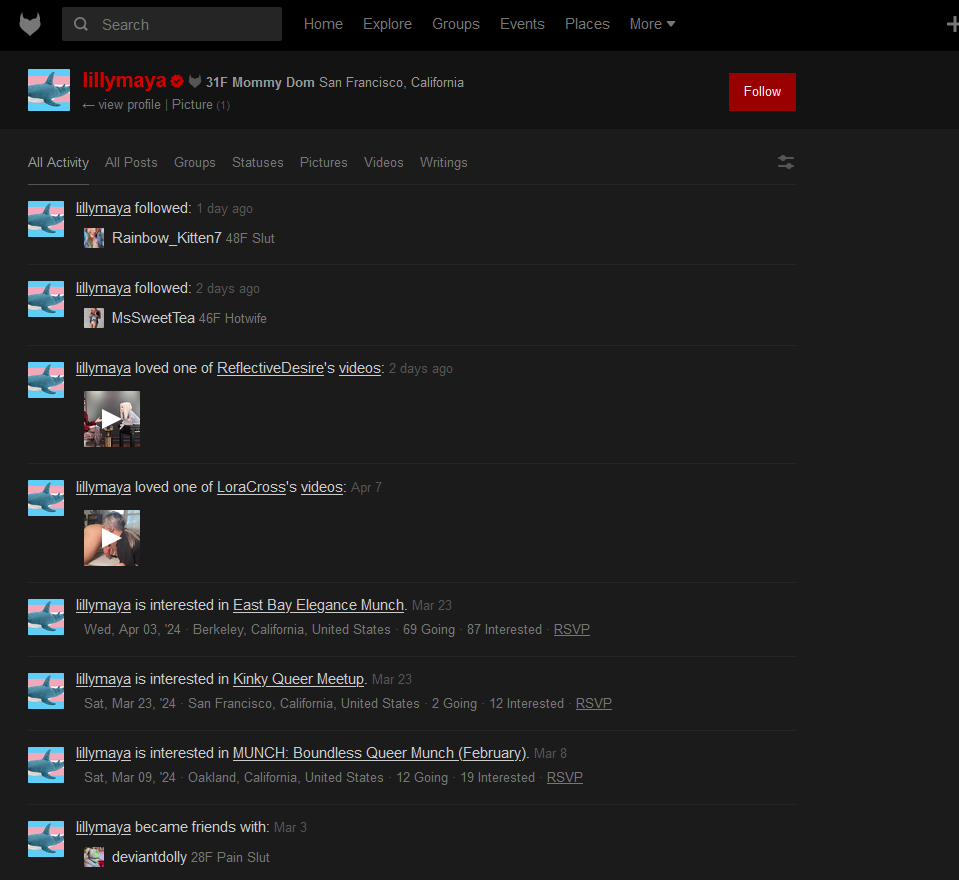
Task: Go to the Home page
Action: click(323, 24)
